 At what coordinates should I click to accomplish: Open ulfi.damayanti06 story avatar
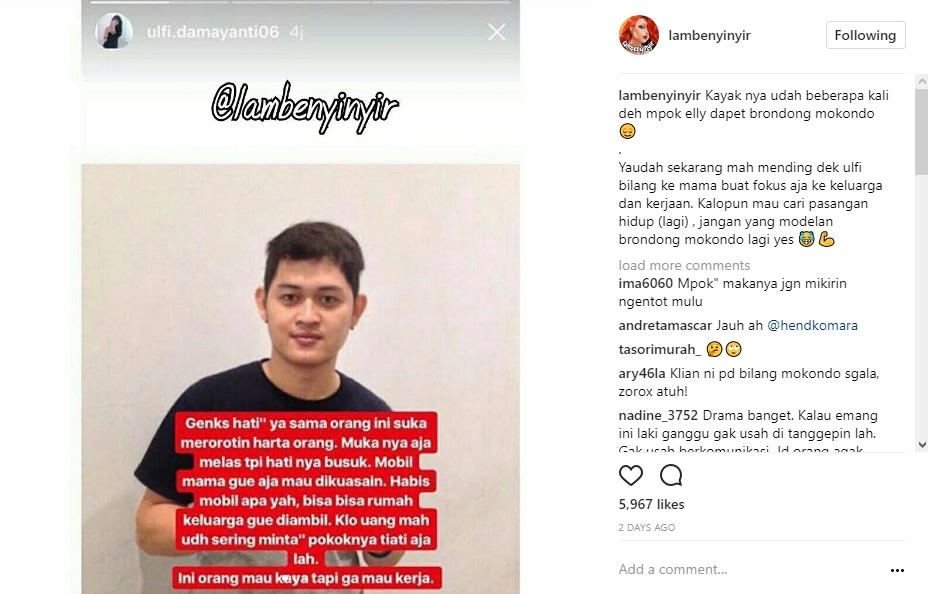coord(114,31)
